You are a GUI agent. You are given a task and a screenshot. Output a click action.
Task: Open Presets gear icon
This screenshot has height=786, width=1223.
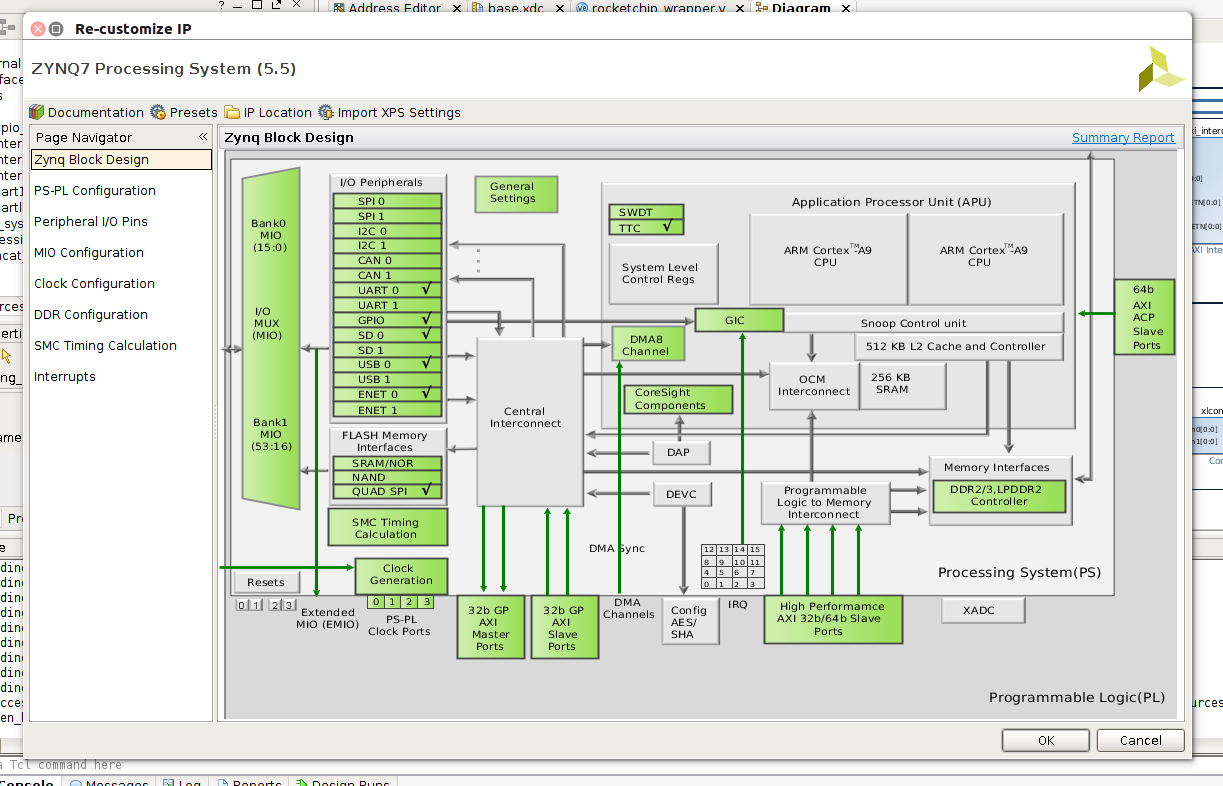(x=158, y=112)
